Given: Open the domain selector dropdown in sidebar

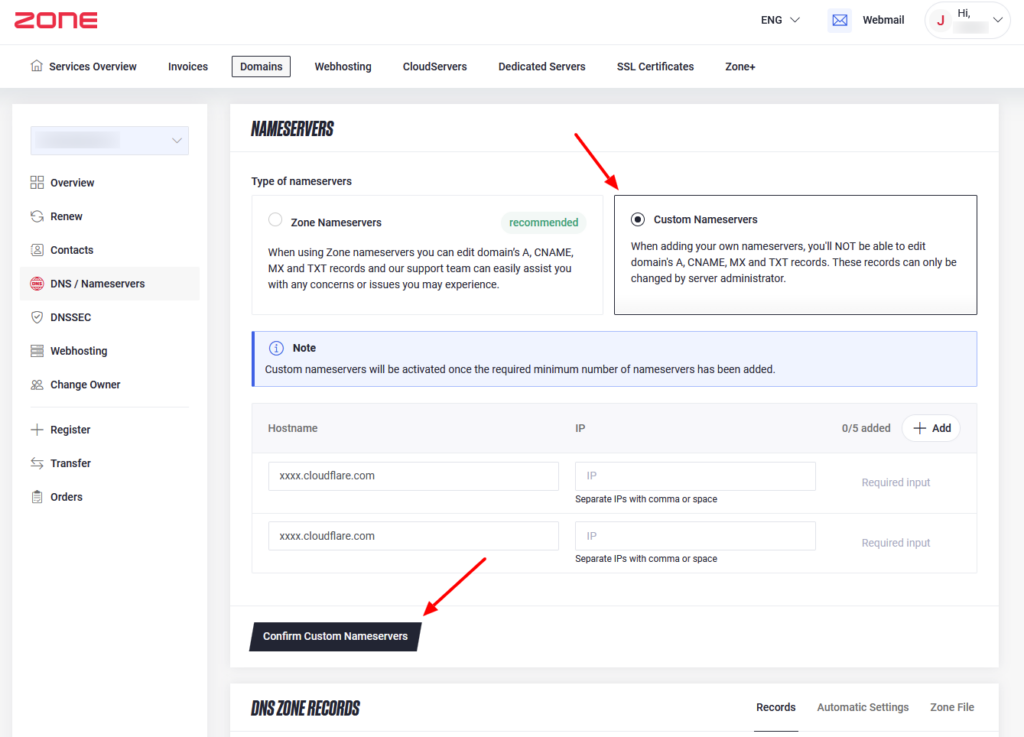Looking at the screenshot, I should [109, 141].
